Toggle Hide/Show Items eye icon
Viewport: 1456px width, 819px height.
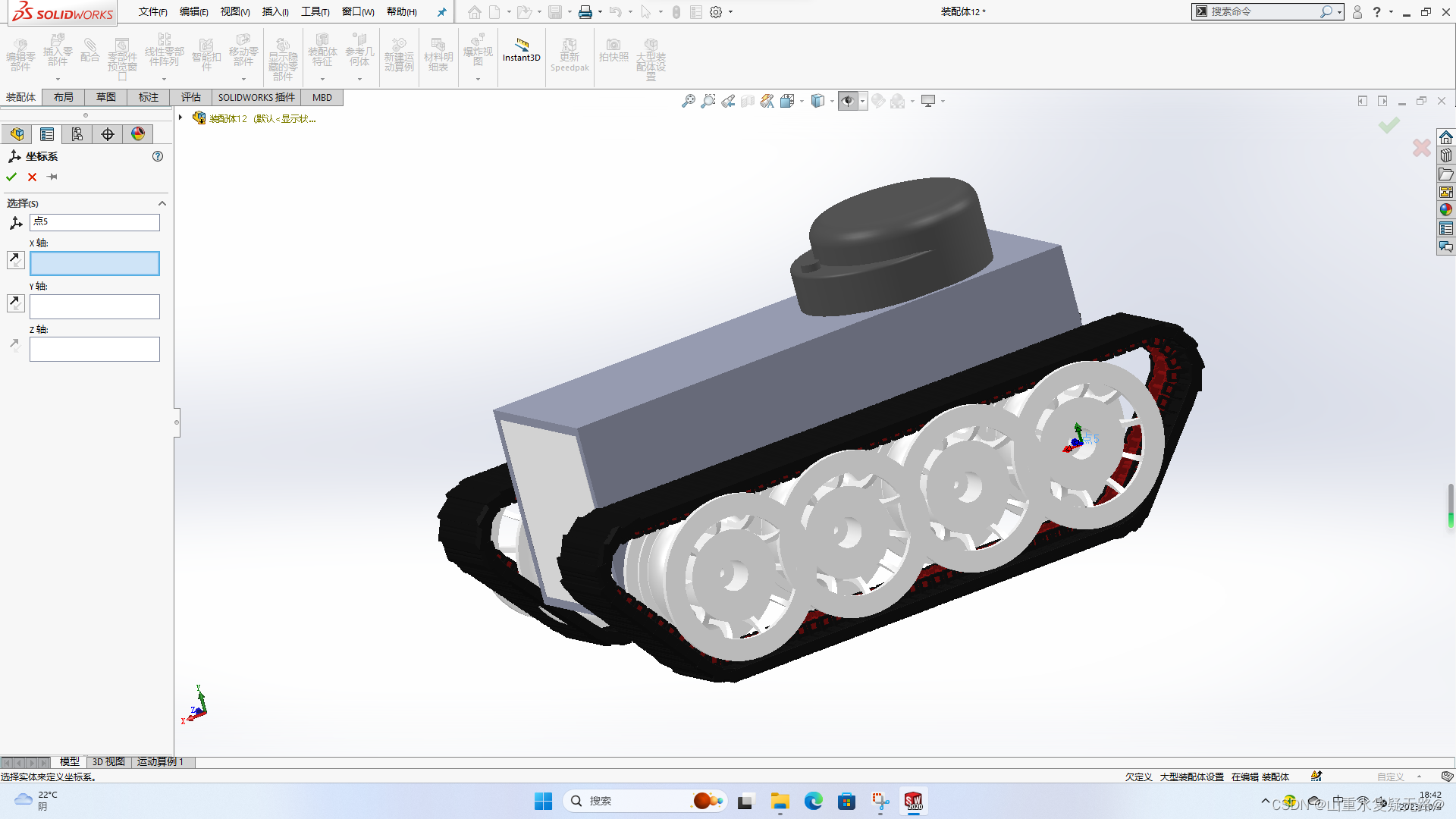848,101
